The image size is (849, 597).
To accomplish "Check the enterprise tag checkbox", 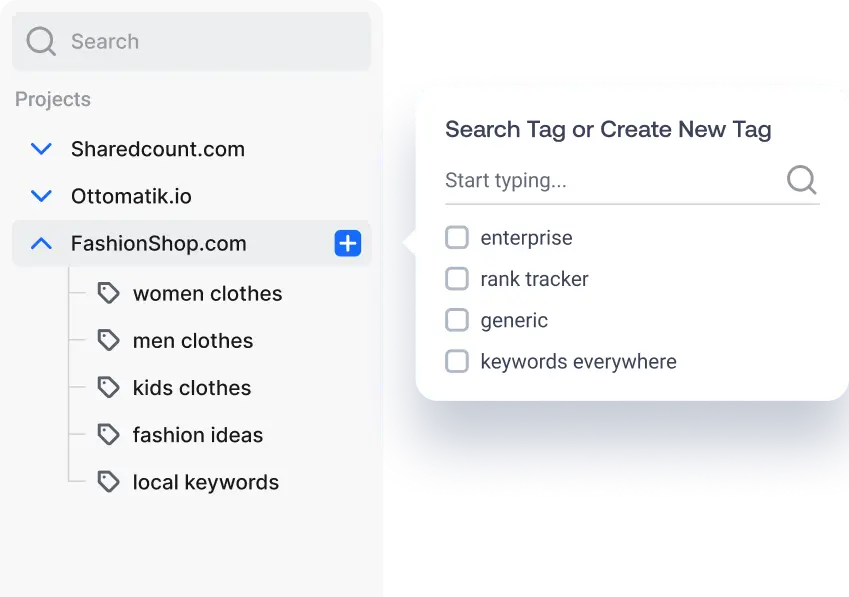I will 457,237.
